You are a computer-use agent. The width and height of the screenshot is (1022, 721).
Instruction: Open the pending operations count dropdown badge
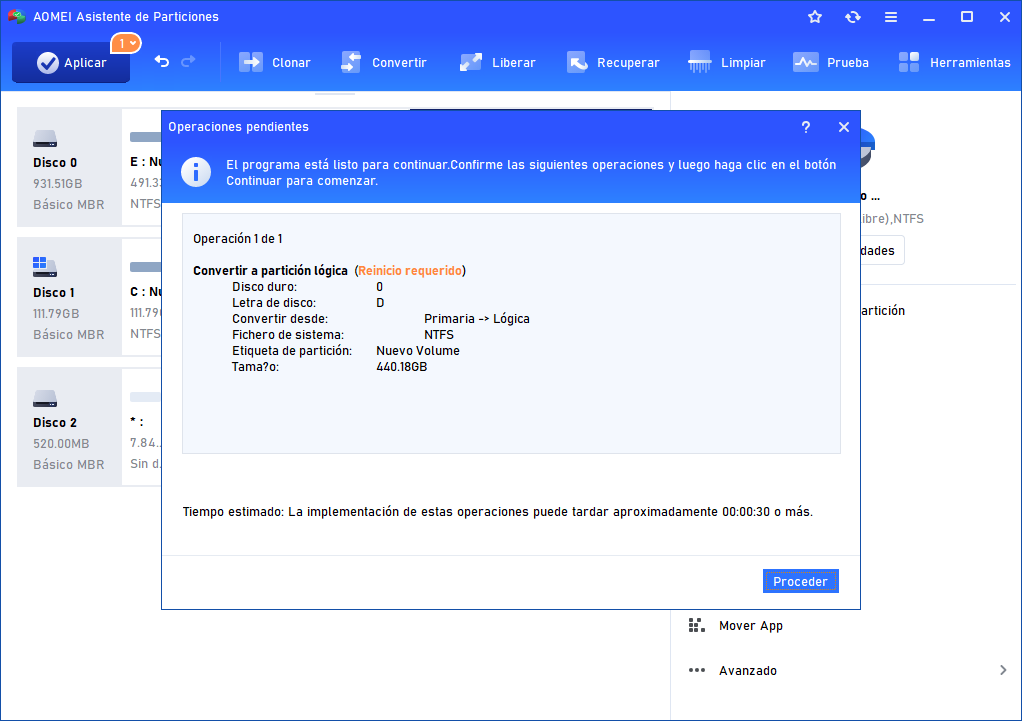[126, 43]
